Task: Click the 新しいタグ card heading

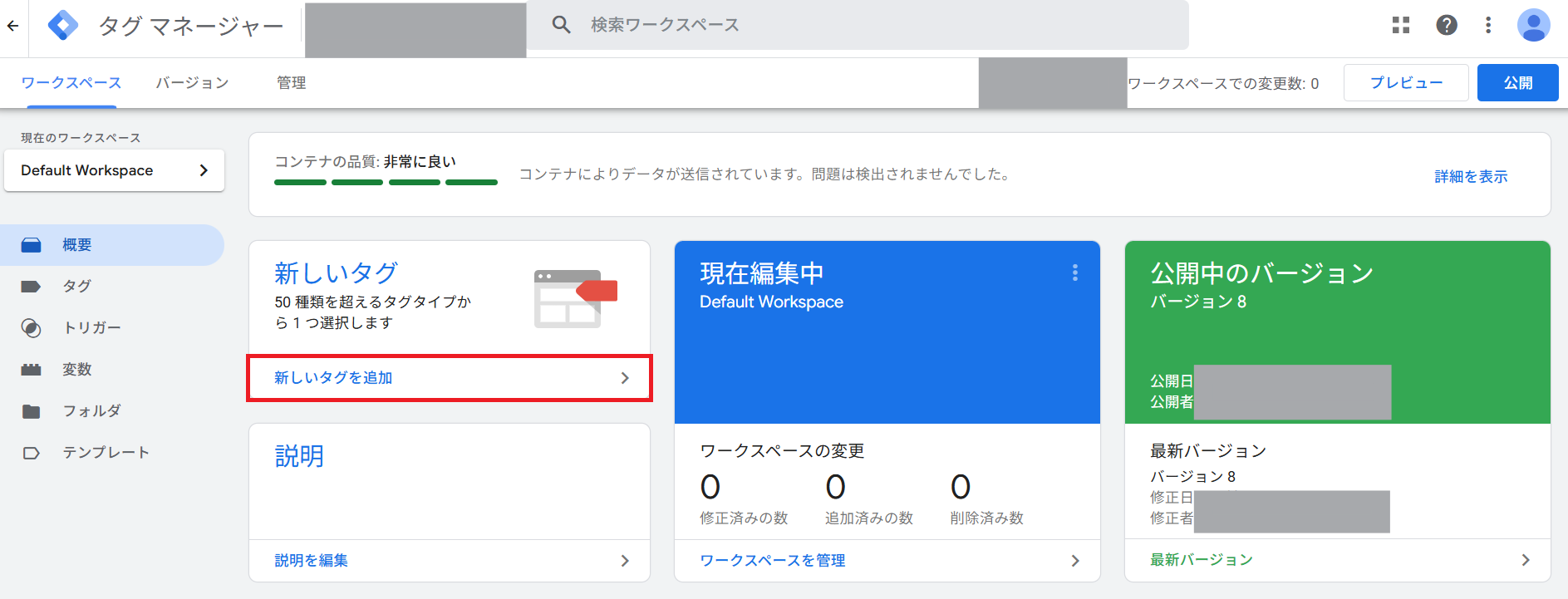Action: click(x=337, y=272)
